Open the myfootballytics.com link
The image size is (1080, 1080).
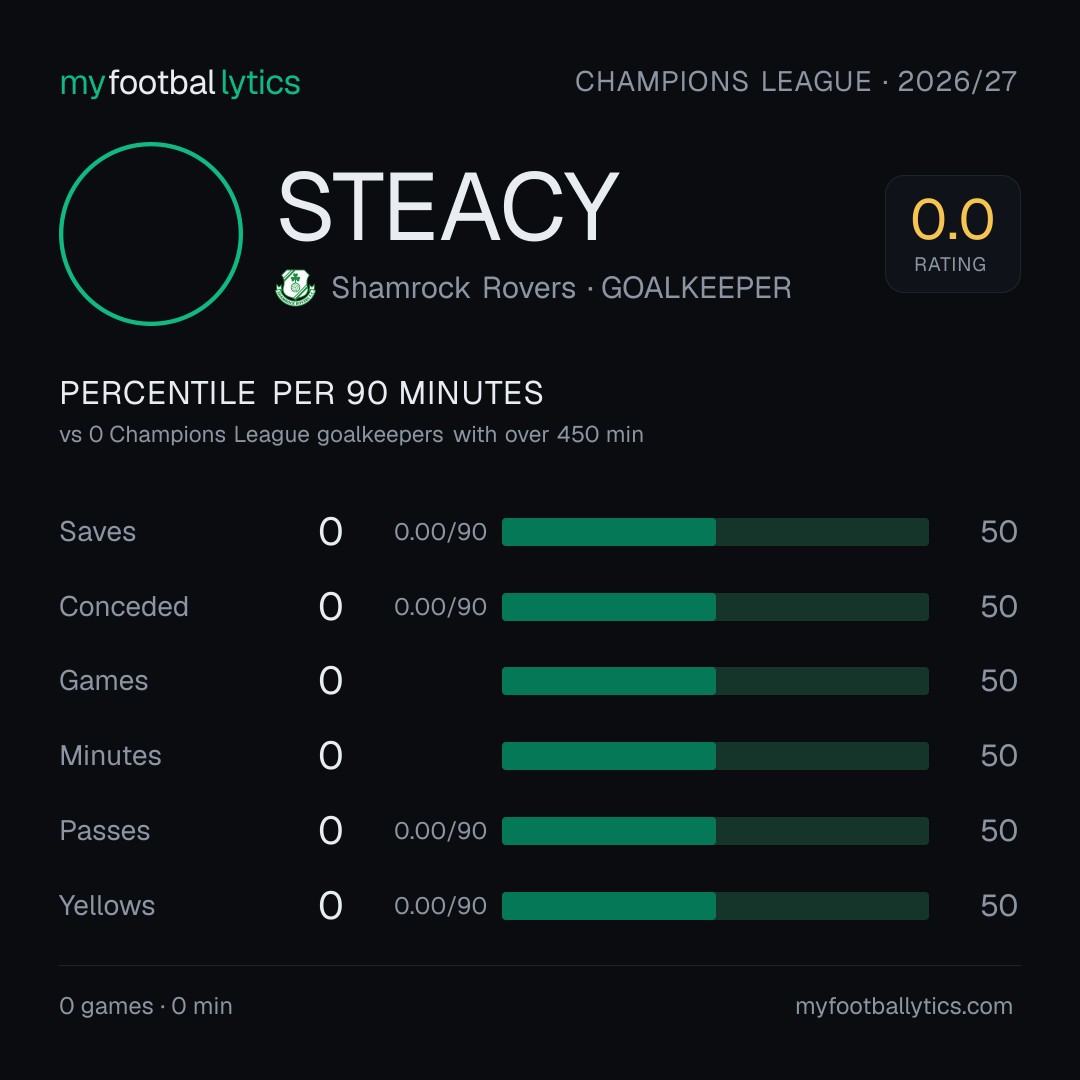tap(904, 1006)
